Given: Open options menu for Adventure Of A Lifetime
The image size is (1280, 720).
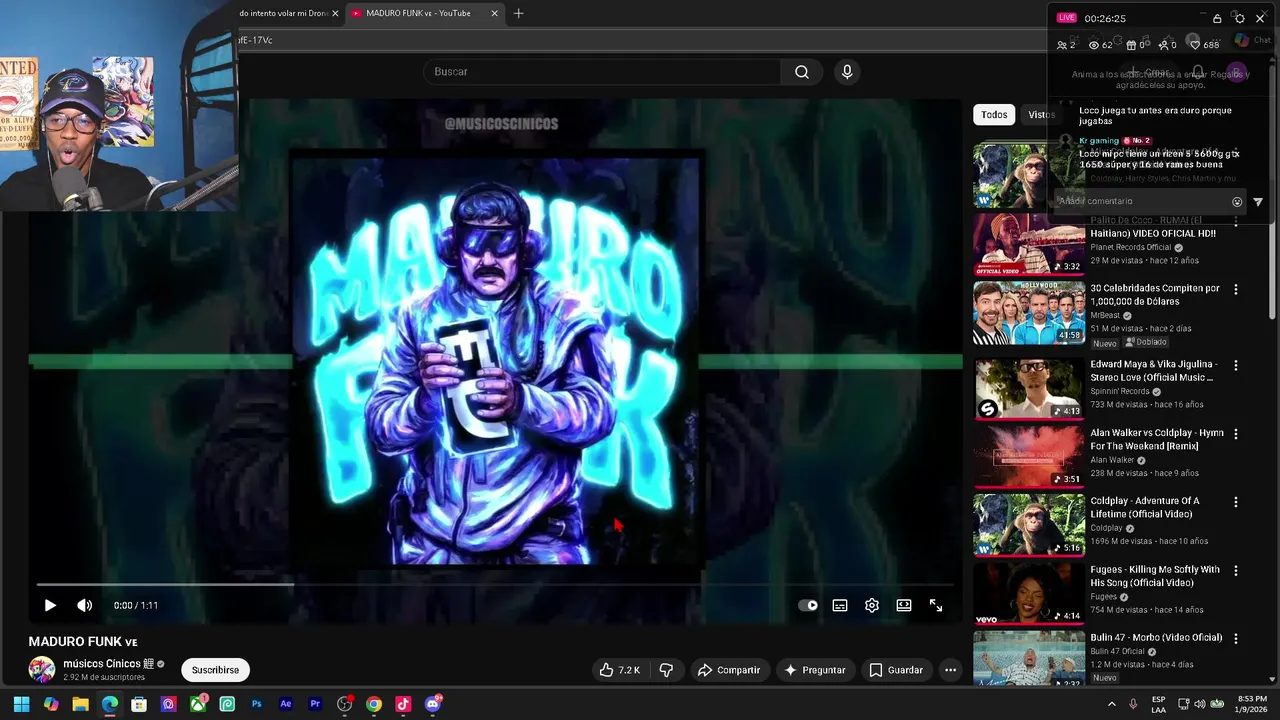Looking at the screenshot, I should (1236, 502).
